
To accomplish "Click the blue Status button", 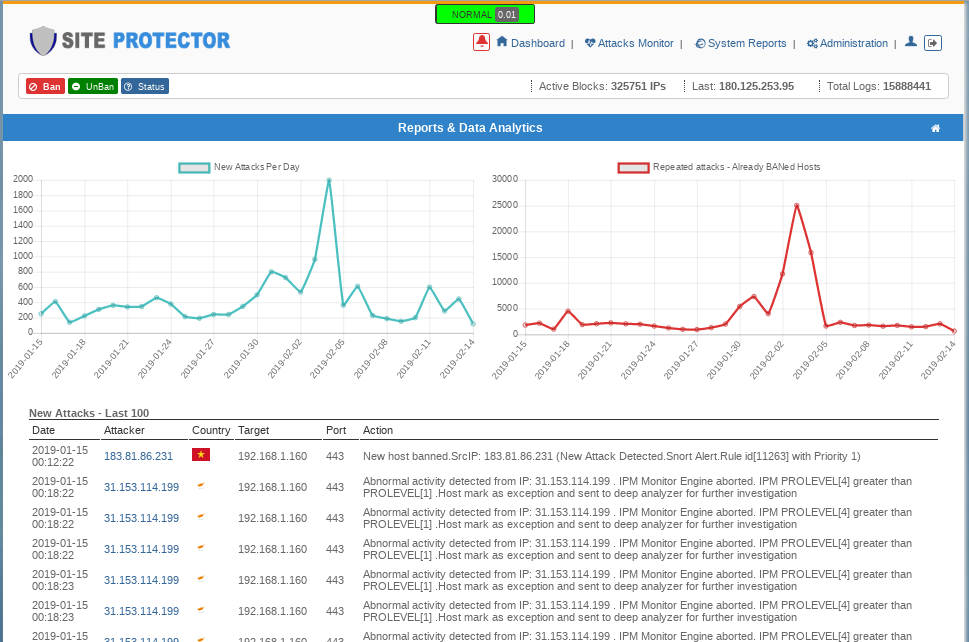I will point(145,87).
